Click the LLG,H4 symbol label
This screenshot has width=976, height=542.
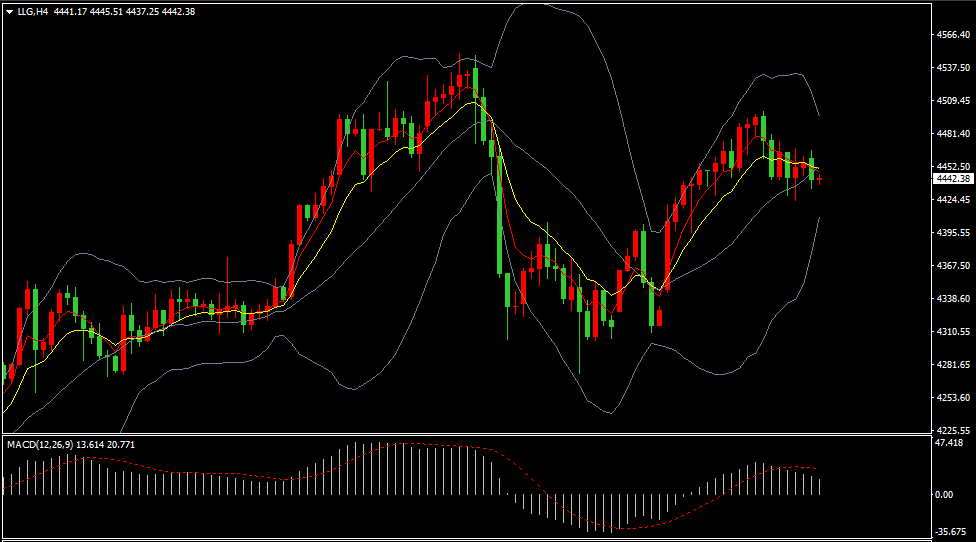pos(33,12)
